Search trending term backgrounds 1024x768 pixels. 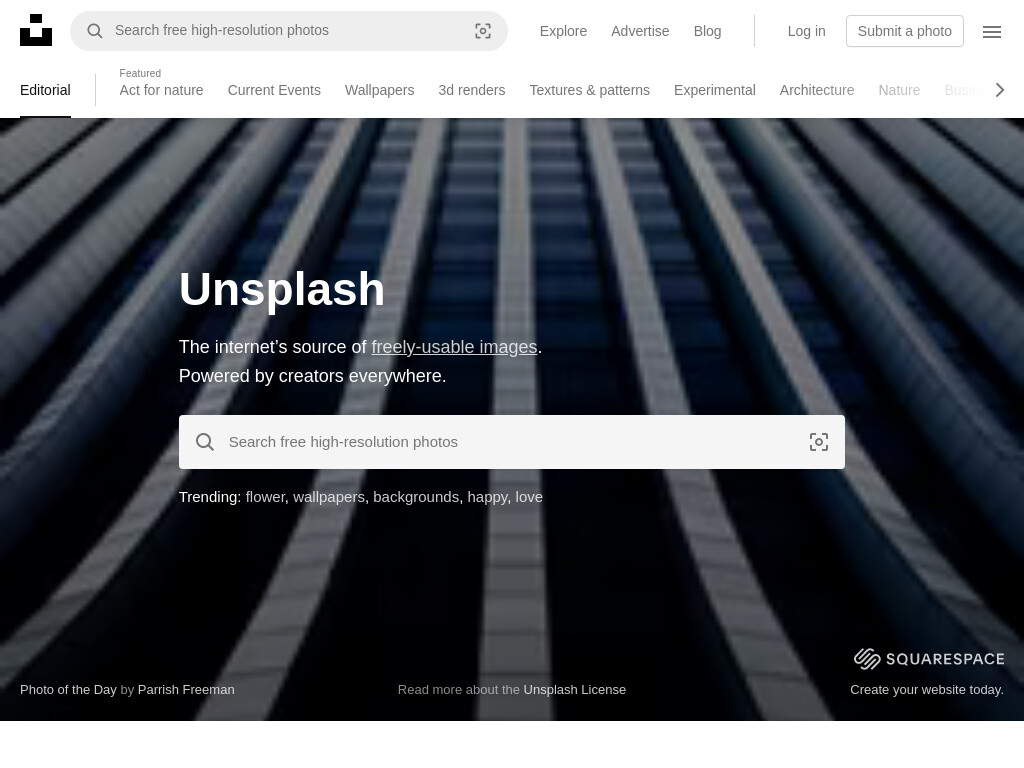pos(416,497)
